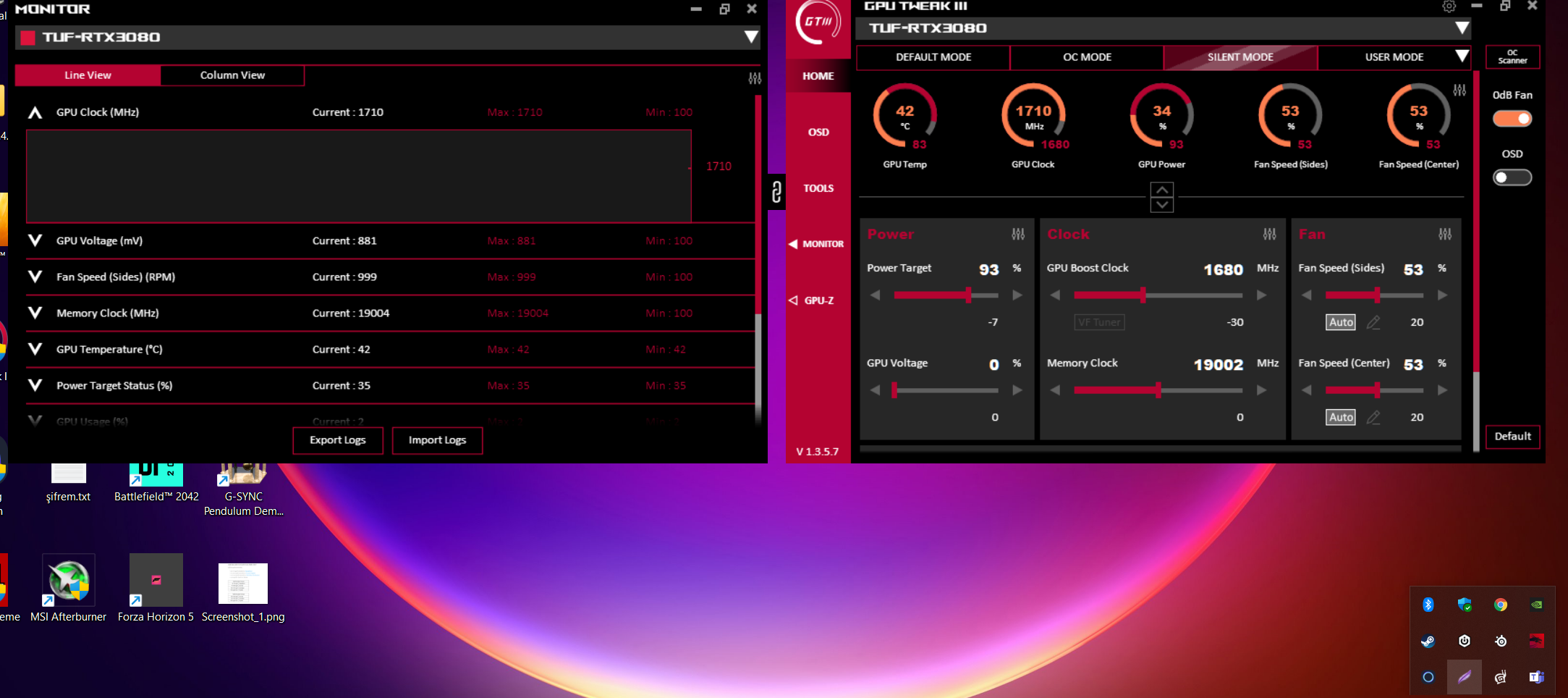Go to Home in sidebar
The image size is (1568, 698).
[818, 76]
